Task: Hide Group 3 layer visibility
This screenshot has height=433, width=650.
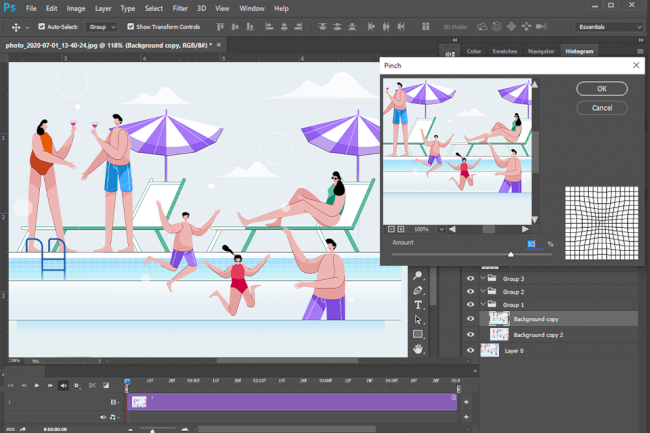Action: click(x=470, y=278)
